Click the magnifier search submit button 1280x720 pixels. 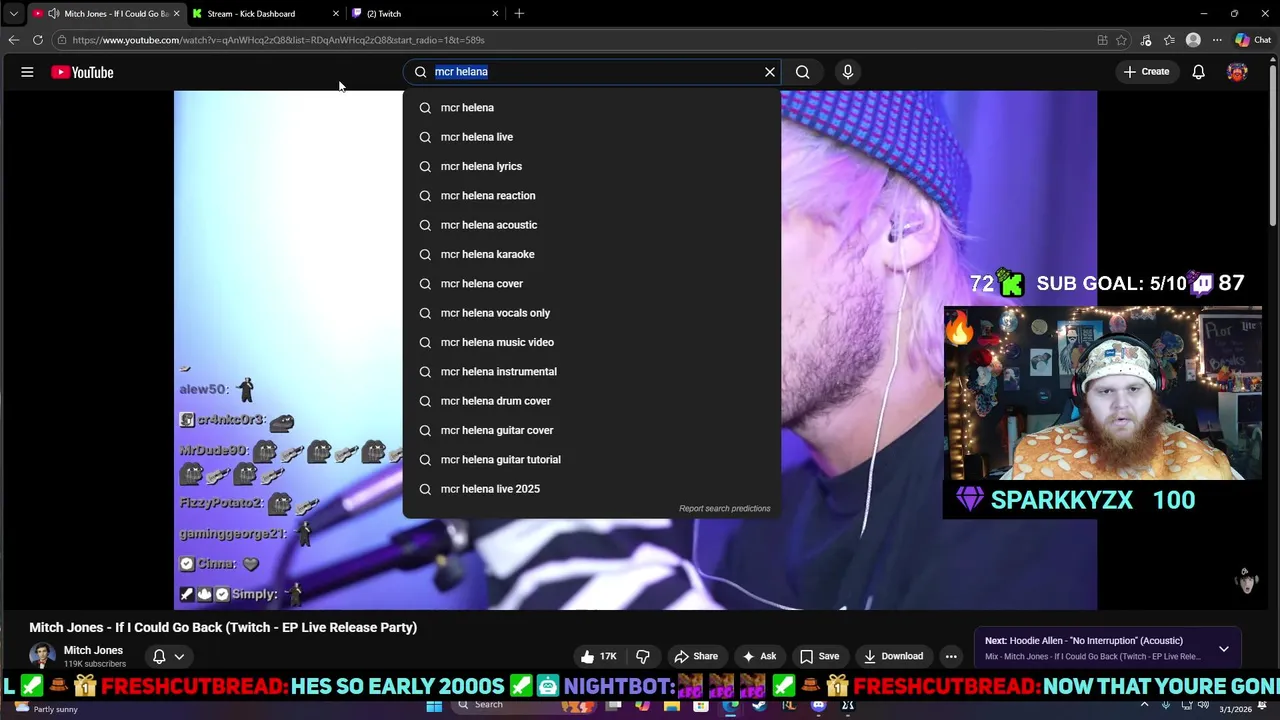pyautogui.click(x=802, y=72)
